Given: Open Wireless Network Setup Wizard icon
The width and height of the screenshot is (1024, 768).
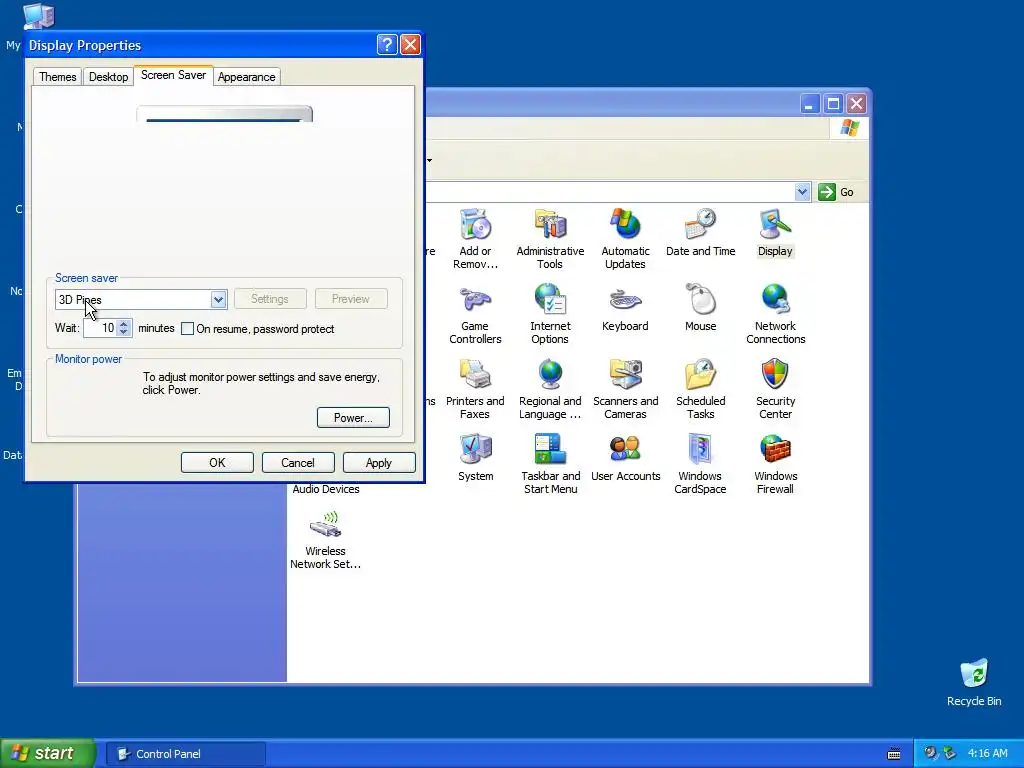Looking at the screenshot, I should 325,539.
